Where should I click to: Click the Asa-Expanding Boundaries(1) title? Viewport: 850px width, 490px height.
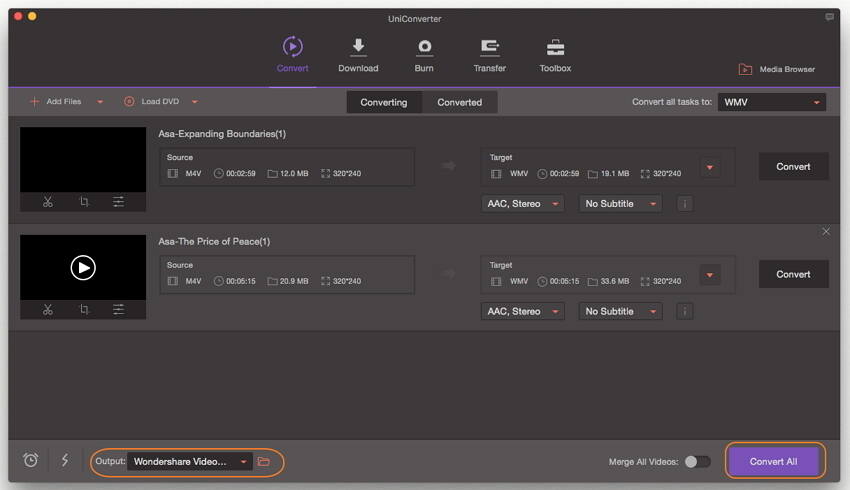222,134
